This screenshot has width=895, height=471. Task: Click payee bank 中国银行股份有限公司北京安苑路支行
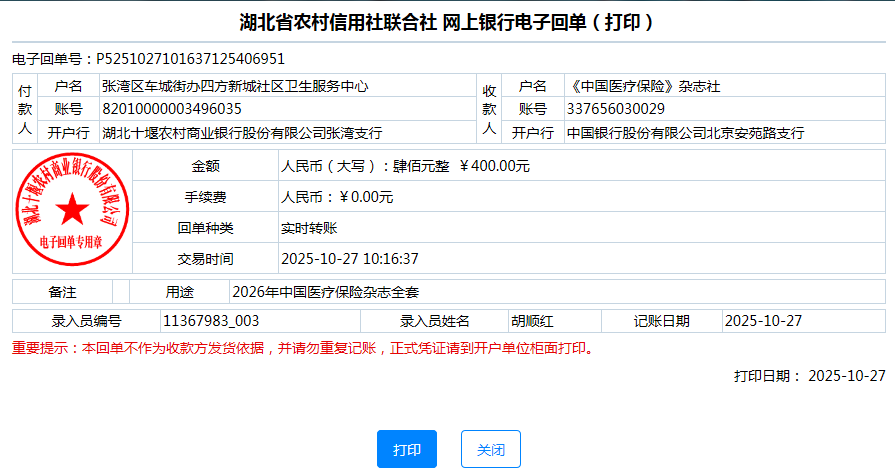pyautogui.click(x=685, y=132)
